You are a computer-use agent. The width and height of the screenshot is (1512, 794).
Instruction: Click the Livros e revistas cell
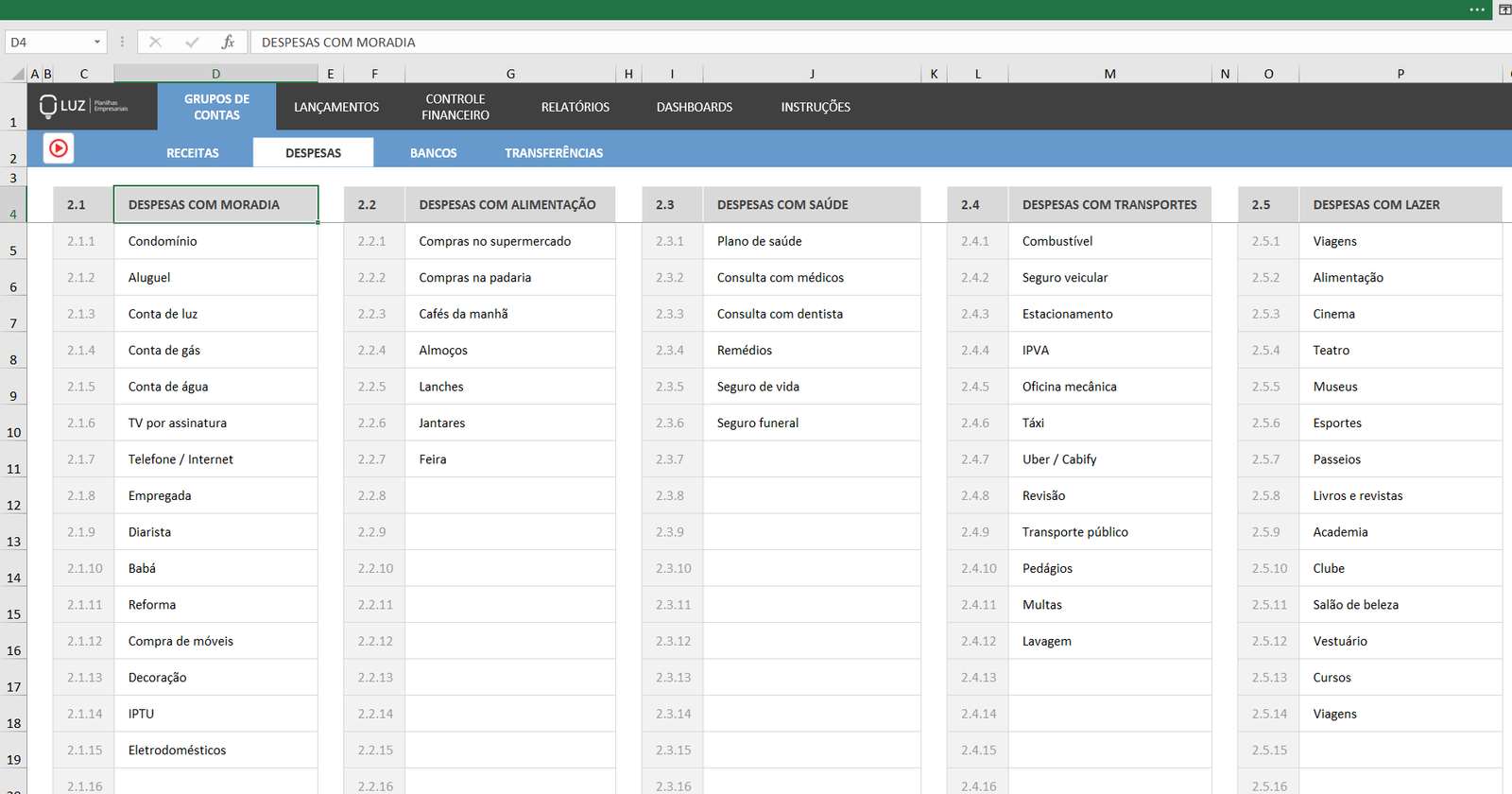[1400, 495]
